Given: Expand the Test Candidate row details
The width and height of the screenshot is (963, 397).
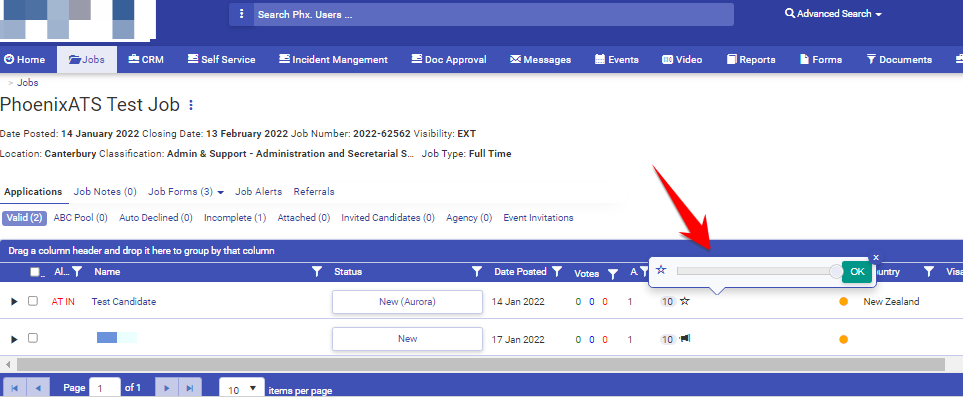Looking at the screenshot, I should click(15, 302).
